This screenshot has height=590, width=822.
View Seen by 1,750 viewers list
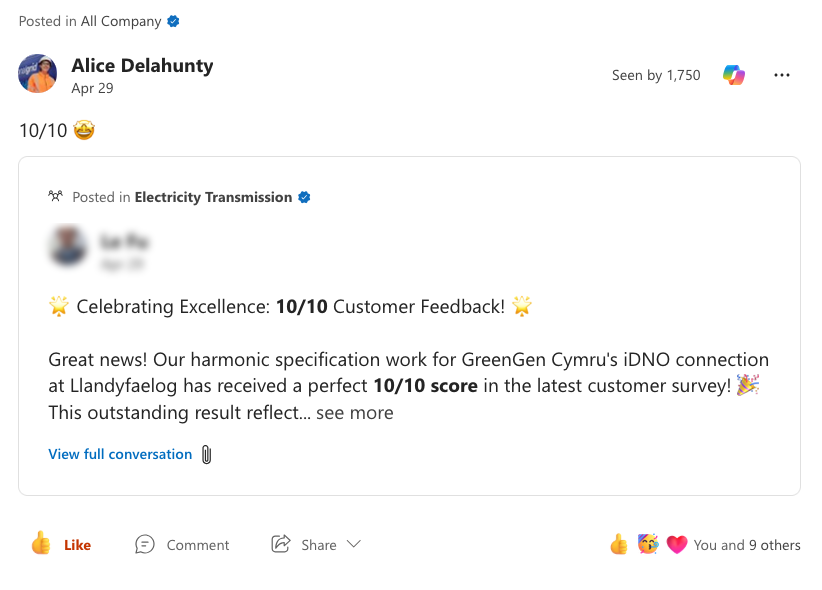pos(656,75)
